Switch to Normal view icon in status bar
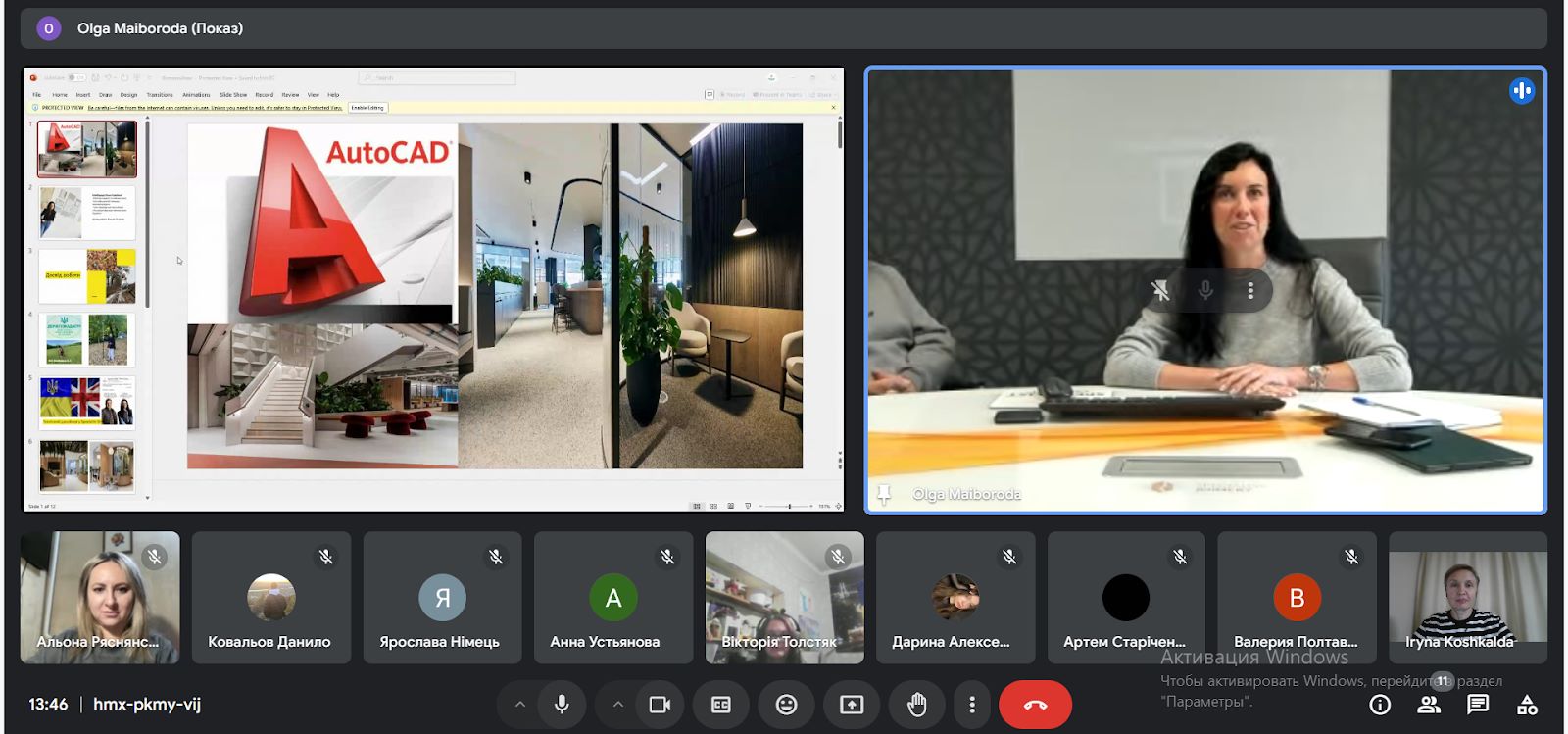Screen dimensions: 1568x734 click(x=697, y=506)
